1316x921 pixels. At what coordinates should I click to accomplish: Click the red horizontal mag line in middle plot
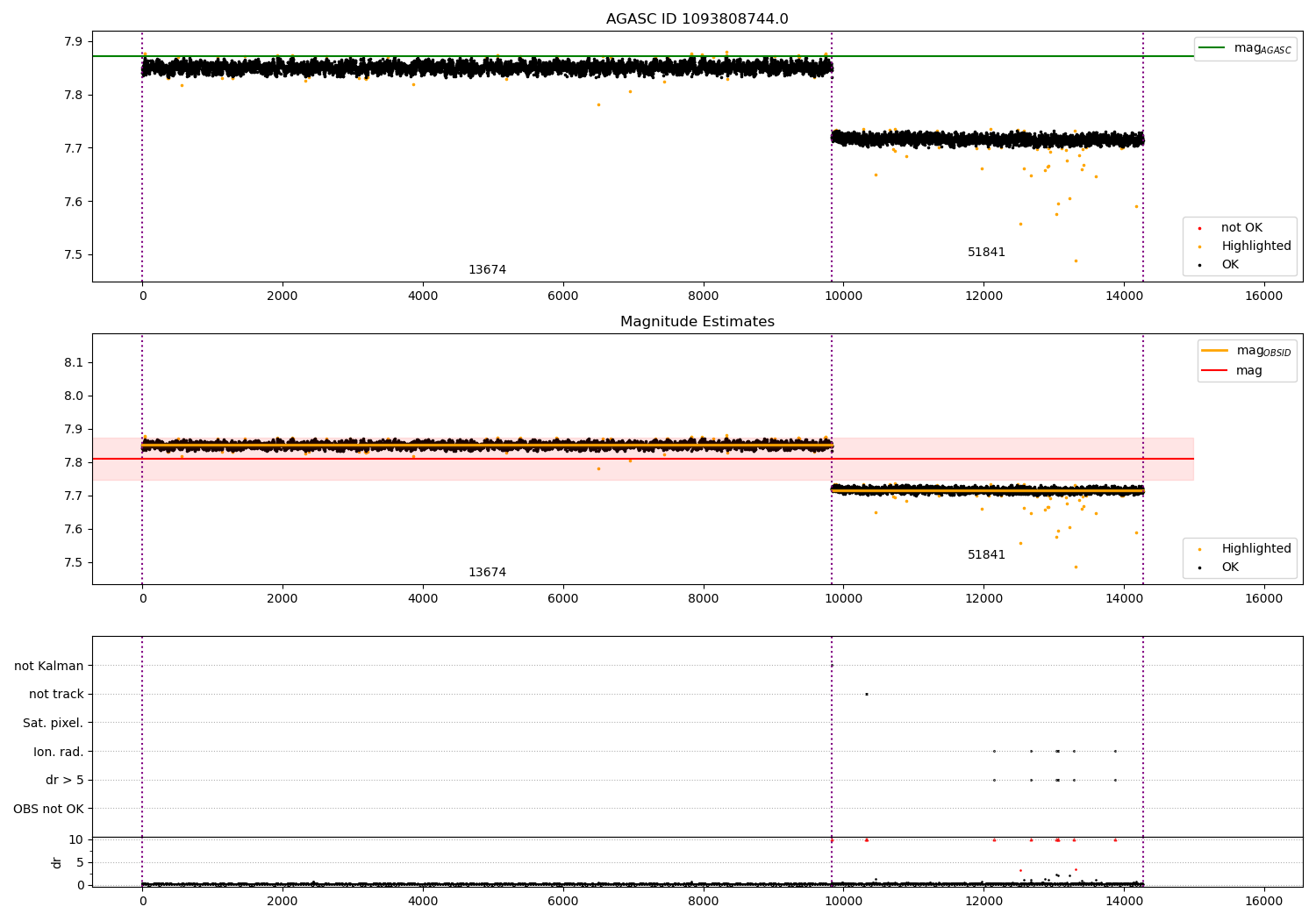tap(642, 459)
